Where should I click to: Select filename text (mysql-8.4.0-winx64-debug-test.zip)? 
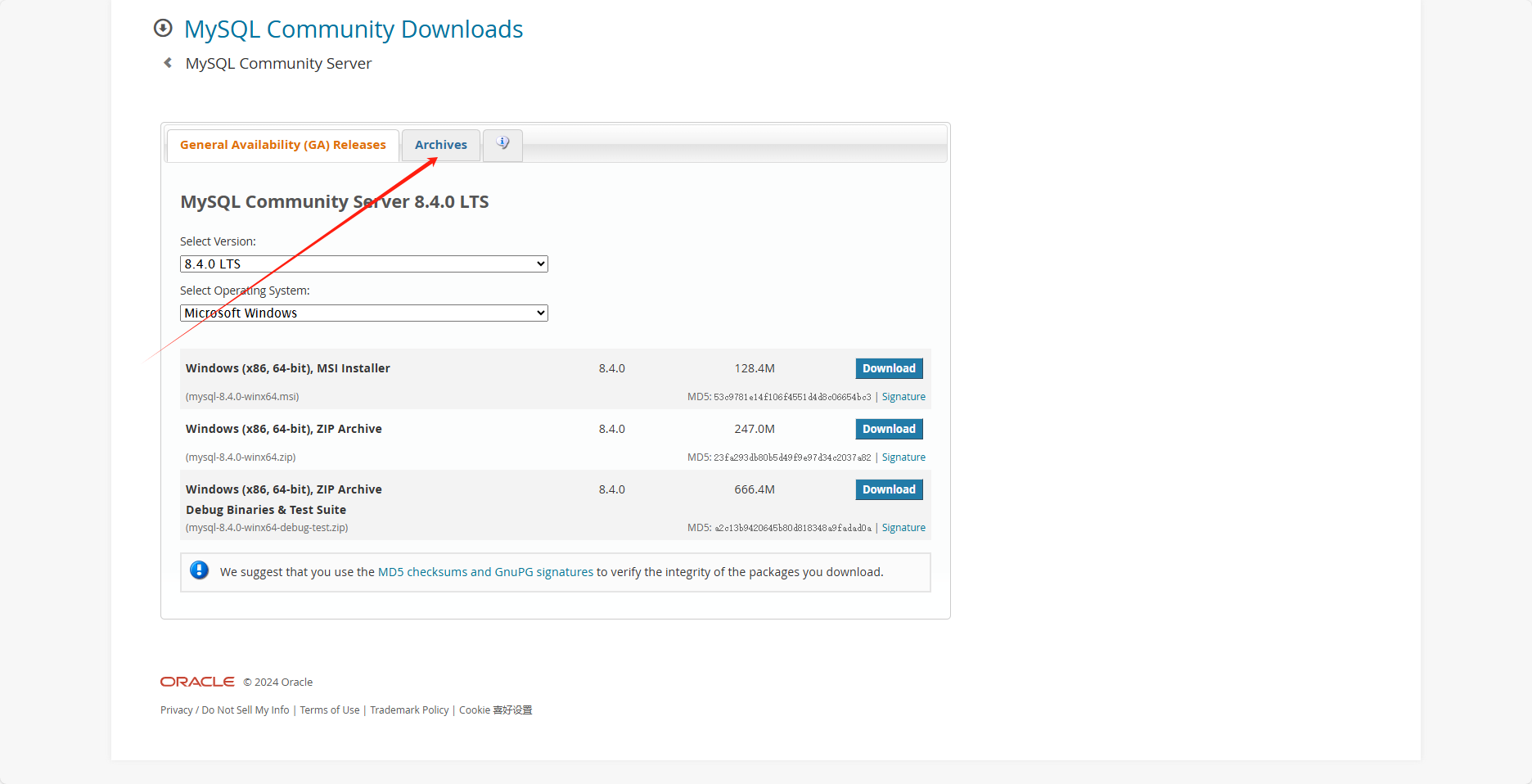point(267,528)
